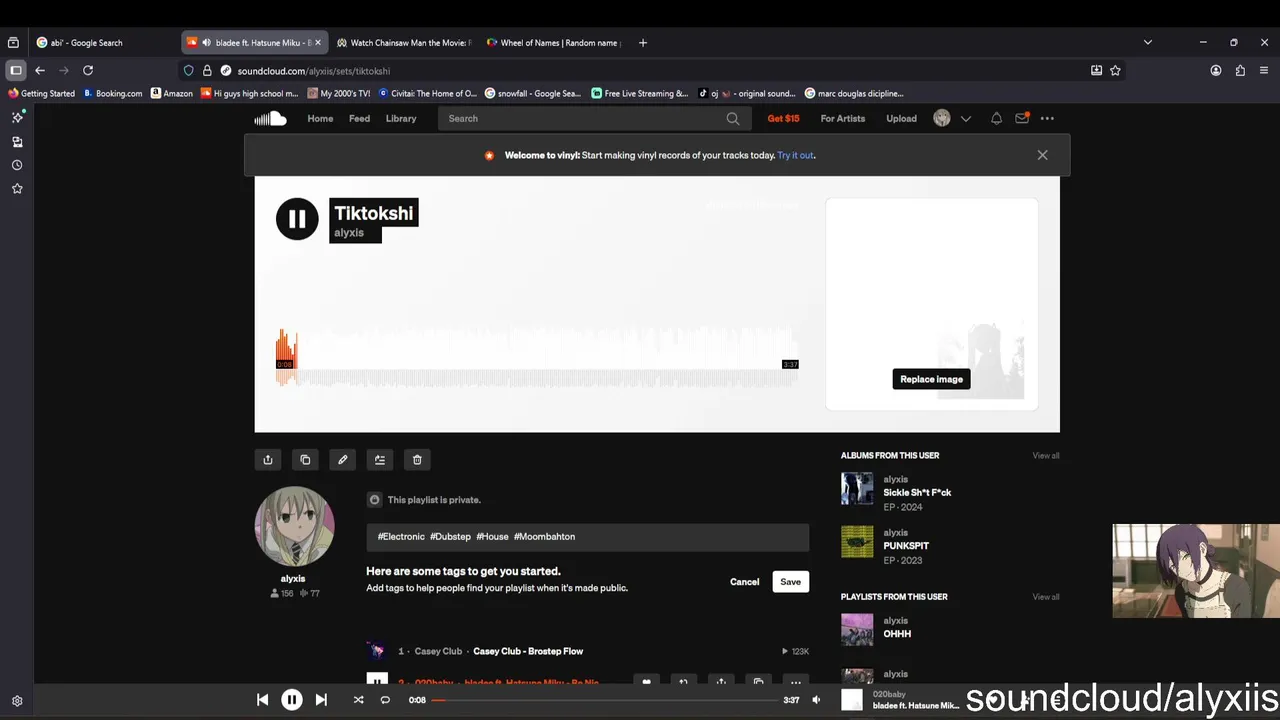Click the soundcloud.com address bar
Image resolution: width=1280 pixels, height=720 pixels.
point(640,71)
